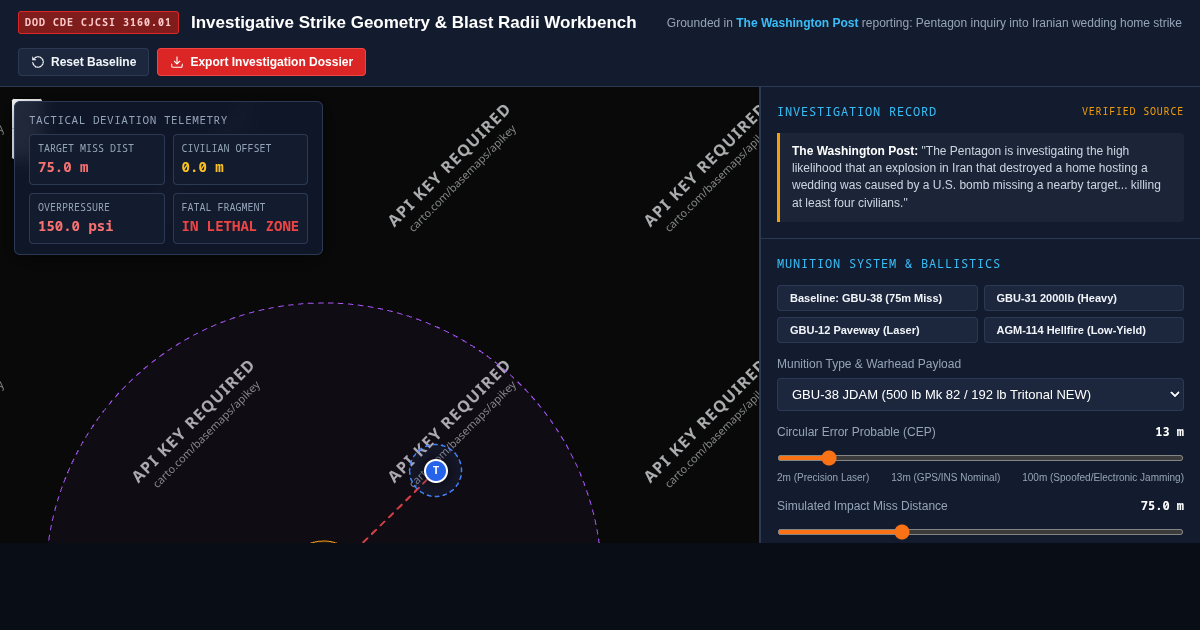
Task: Open Munition Type & Warhead Payload dropdown
Action: [x=980, y=394]
